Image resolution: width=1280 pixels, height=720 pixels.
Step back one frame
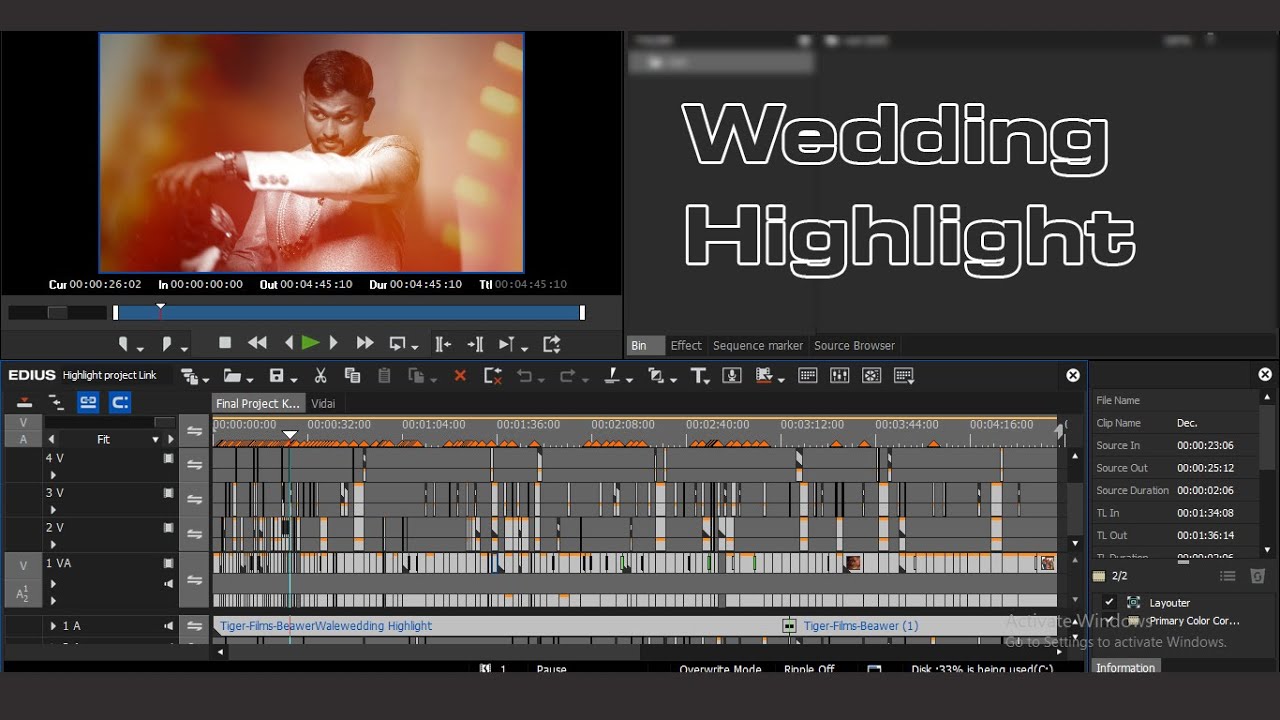(289, 343)
